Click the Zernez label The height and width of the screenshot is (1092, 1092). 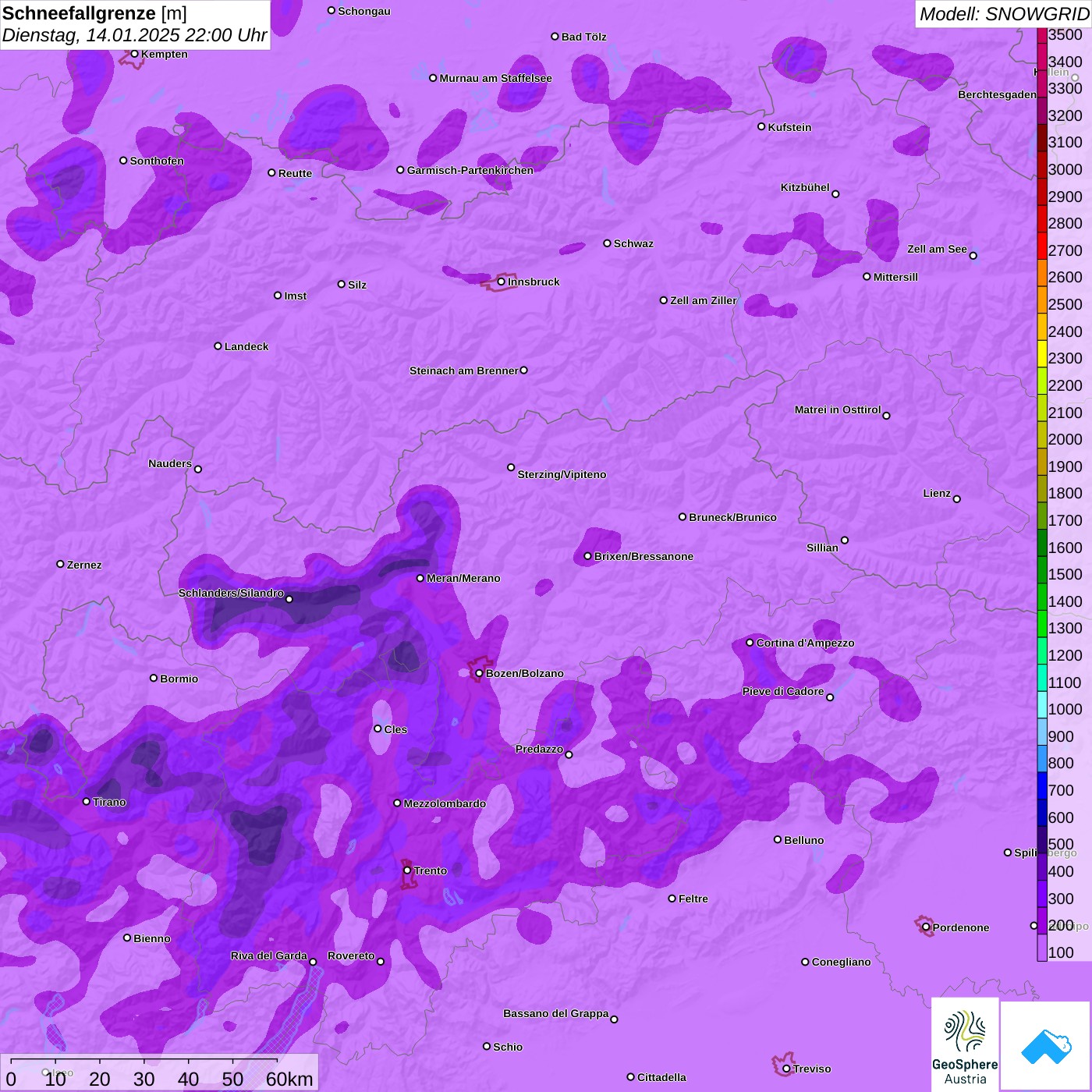[84, 565]
